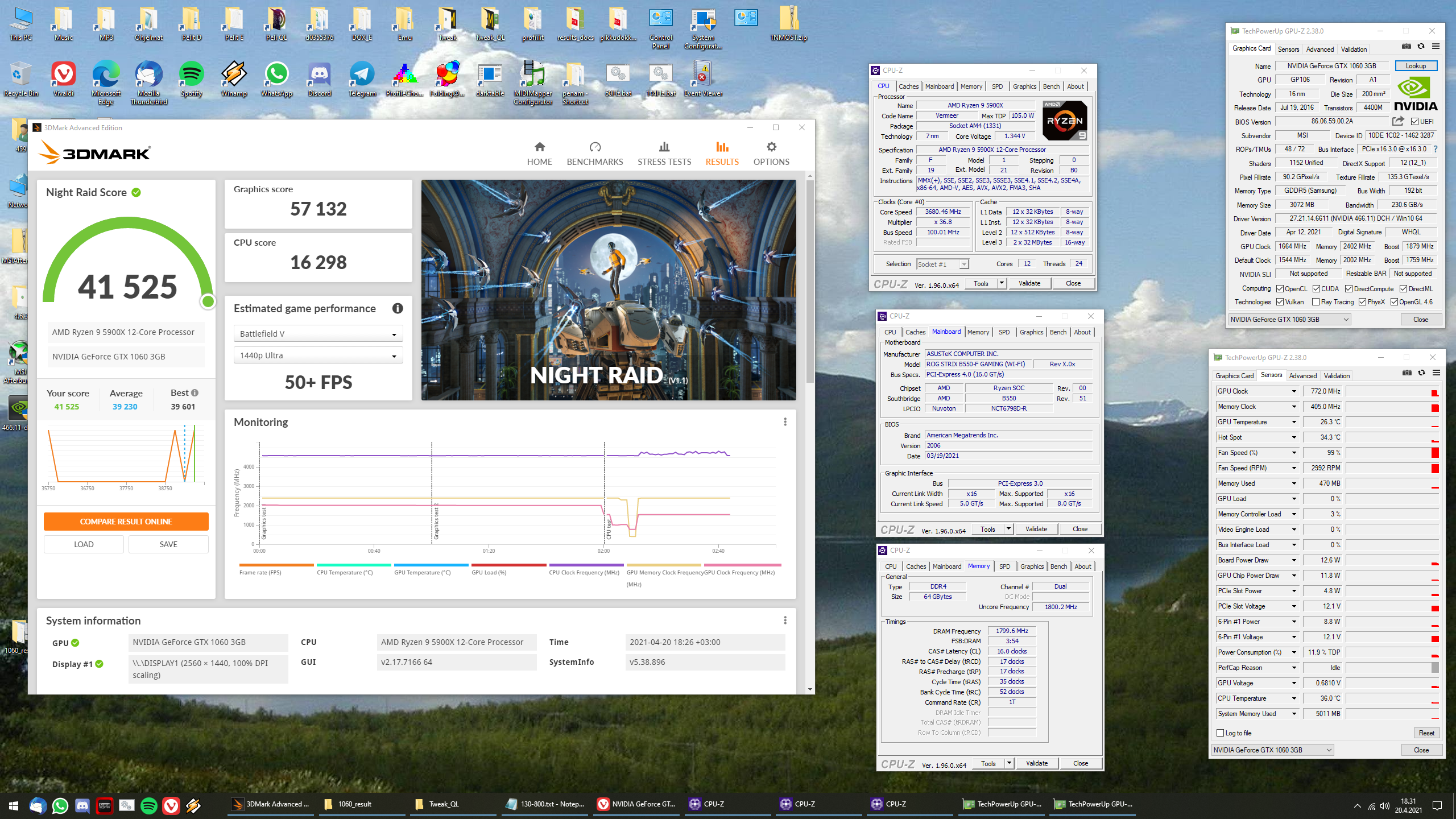Show info about estimated game performance
This screenshot has height=819, width=1456.
tap(398, 308)
